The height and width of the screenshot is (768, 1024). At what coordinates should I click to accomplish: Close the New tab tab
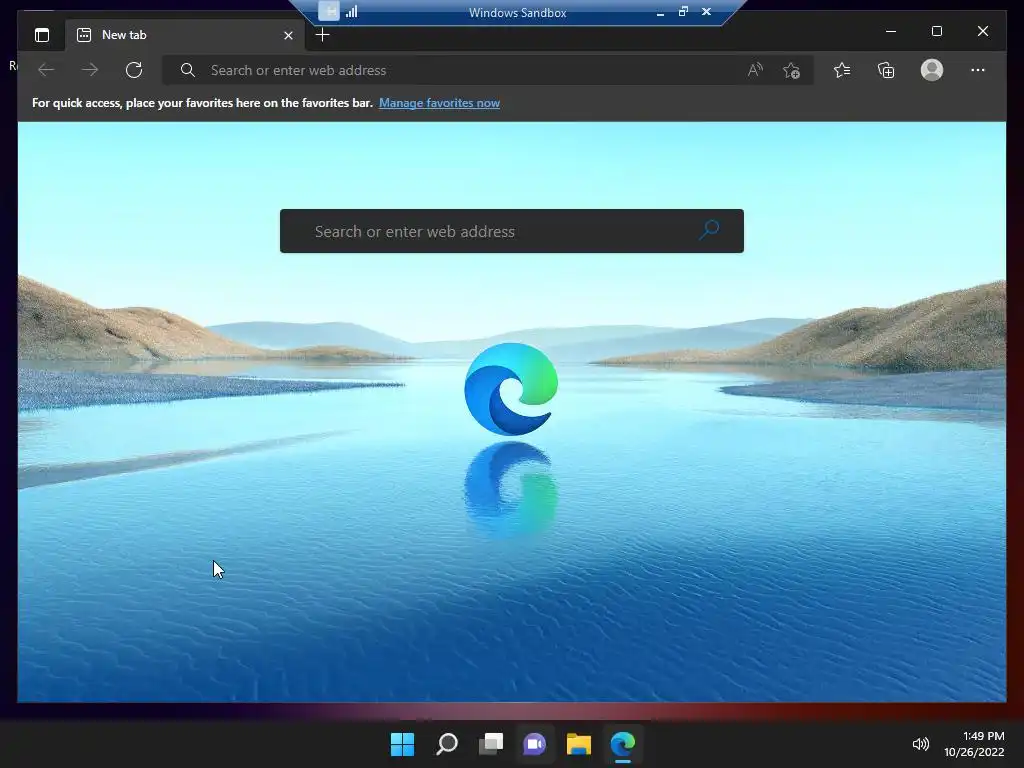coord(288,35)
